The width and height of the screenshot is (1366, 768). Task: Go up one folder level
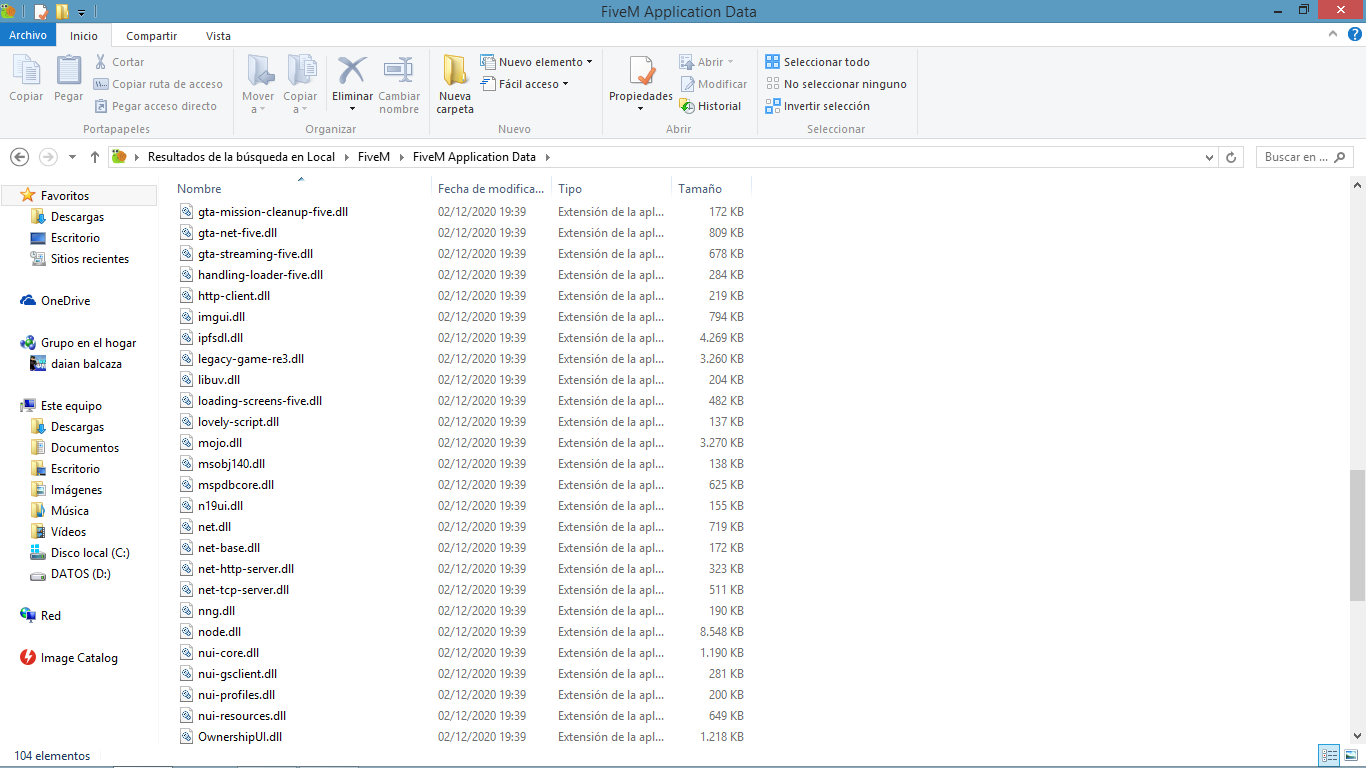95,157
